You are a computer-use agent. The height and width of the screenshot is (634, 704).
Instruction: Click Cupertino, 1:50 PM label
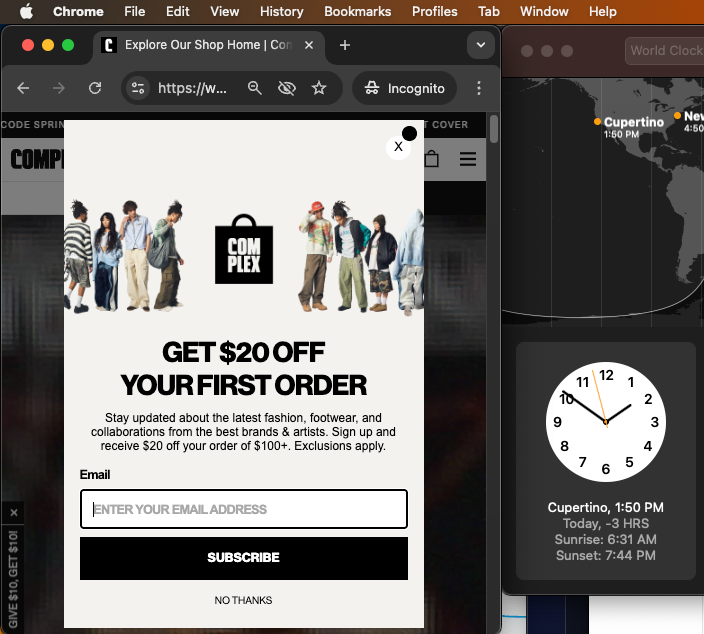click(x=605, y=507)
